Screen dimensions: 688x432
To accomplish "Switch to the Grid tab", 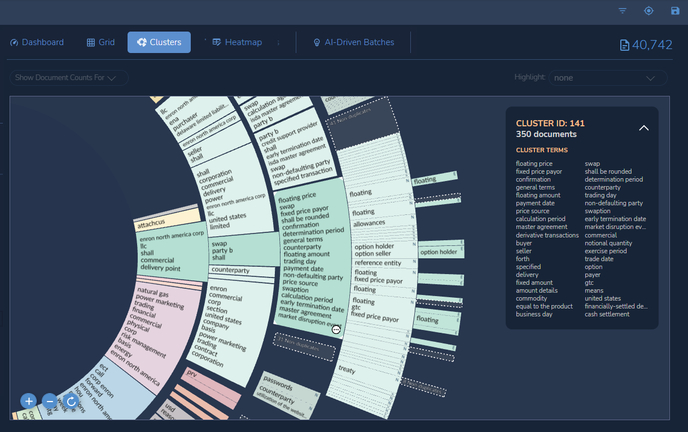I will coord(100,42).
